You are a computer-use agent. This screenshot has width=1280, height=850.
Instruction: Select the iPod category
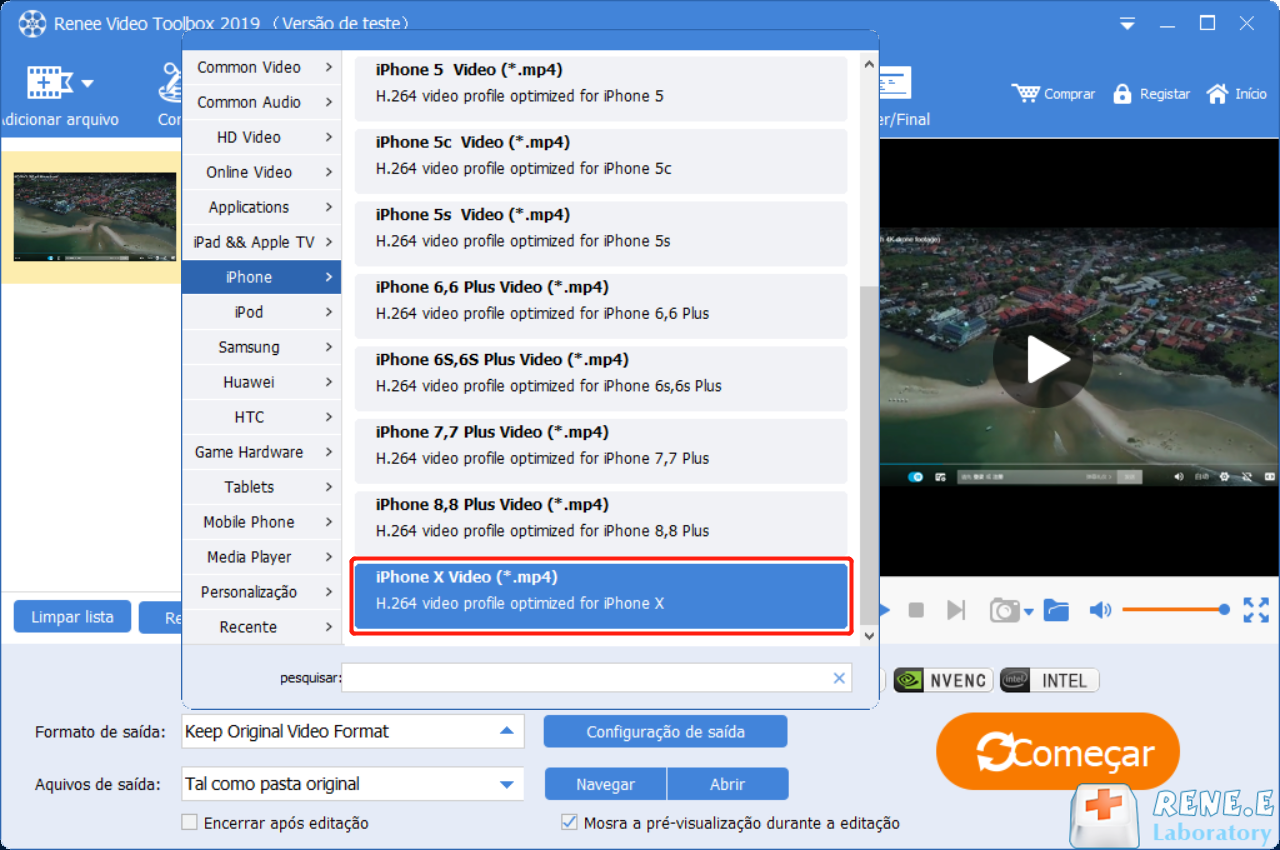coord(261,312)
